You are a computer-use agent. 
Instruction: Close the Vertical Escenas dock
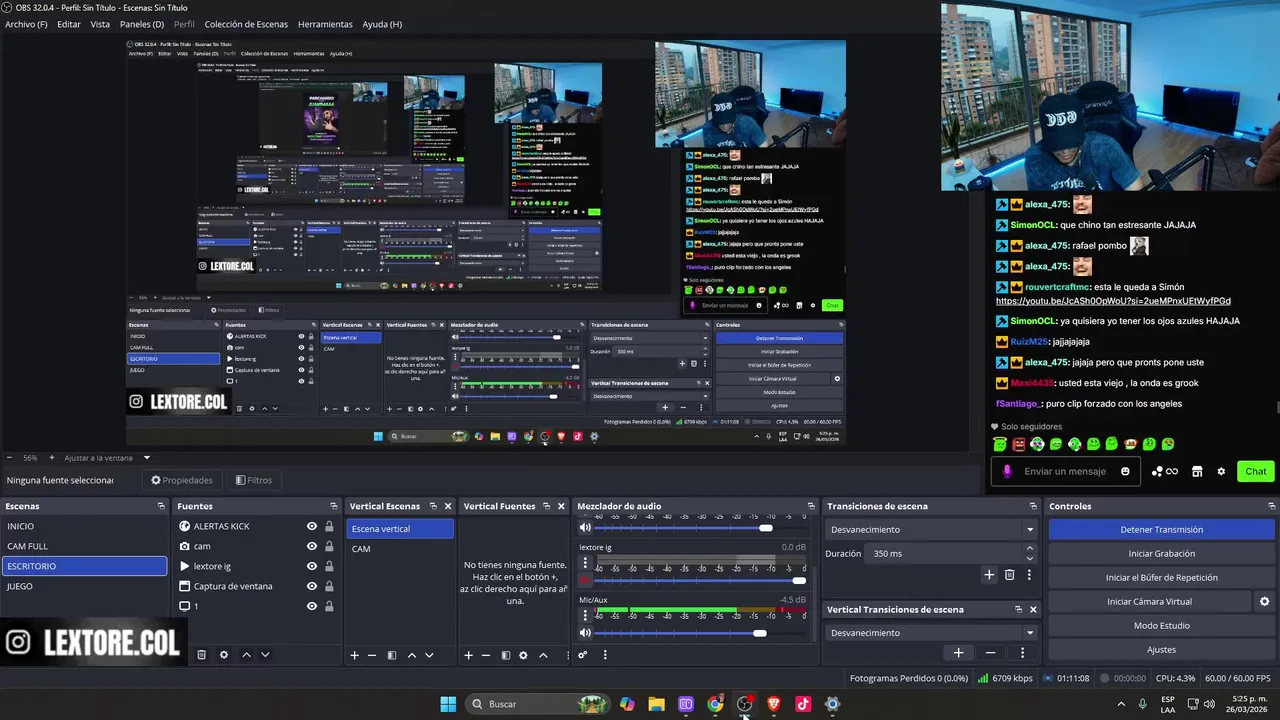448,506
